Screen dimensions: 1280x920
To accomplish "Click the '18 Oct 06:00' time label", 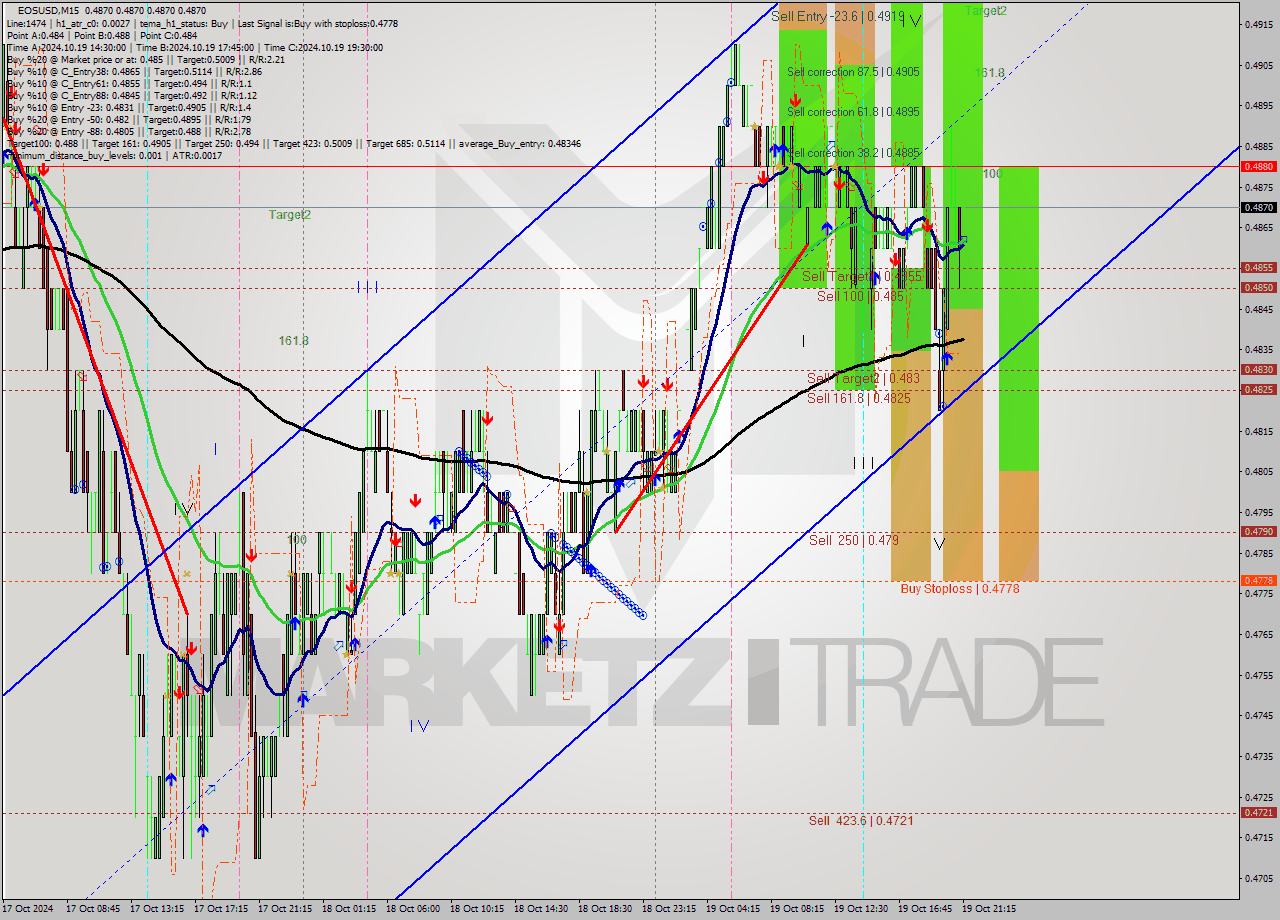I will [412, 909].
